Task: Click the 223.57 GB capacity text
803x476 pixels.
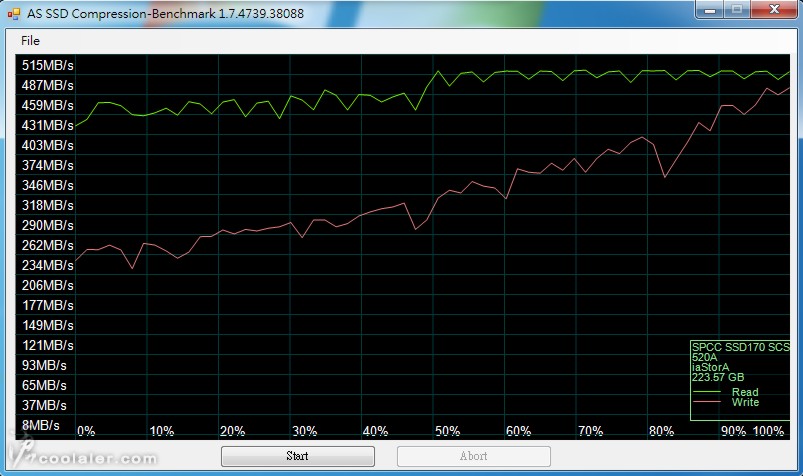Action: tap(718, 377)
